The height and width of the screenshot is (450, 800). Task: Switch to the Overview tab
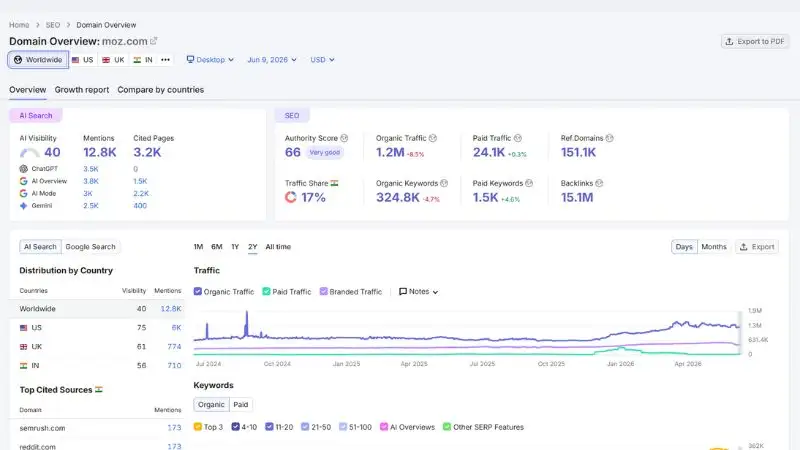(x=28, y=90)
